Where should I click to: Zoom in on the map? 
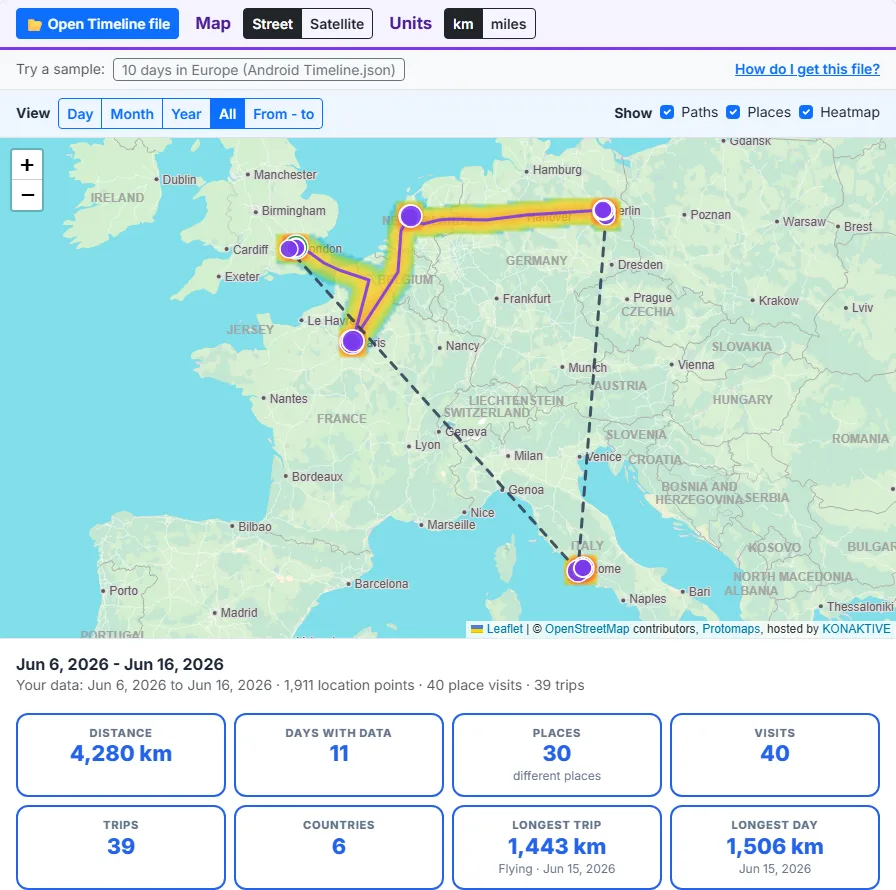tap(27, 165)
